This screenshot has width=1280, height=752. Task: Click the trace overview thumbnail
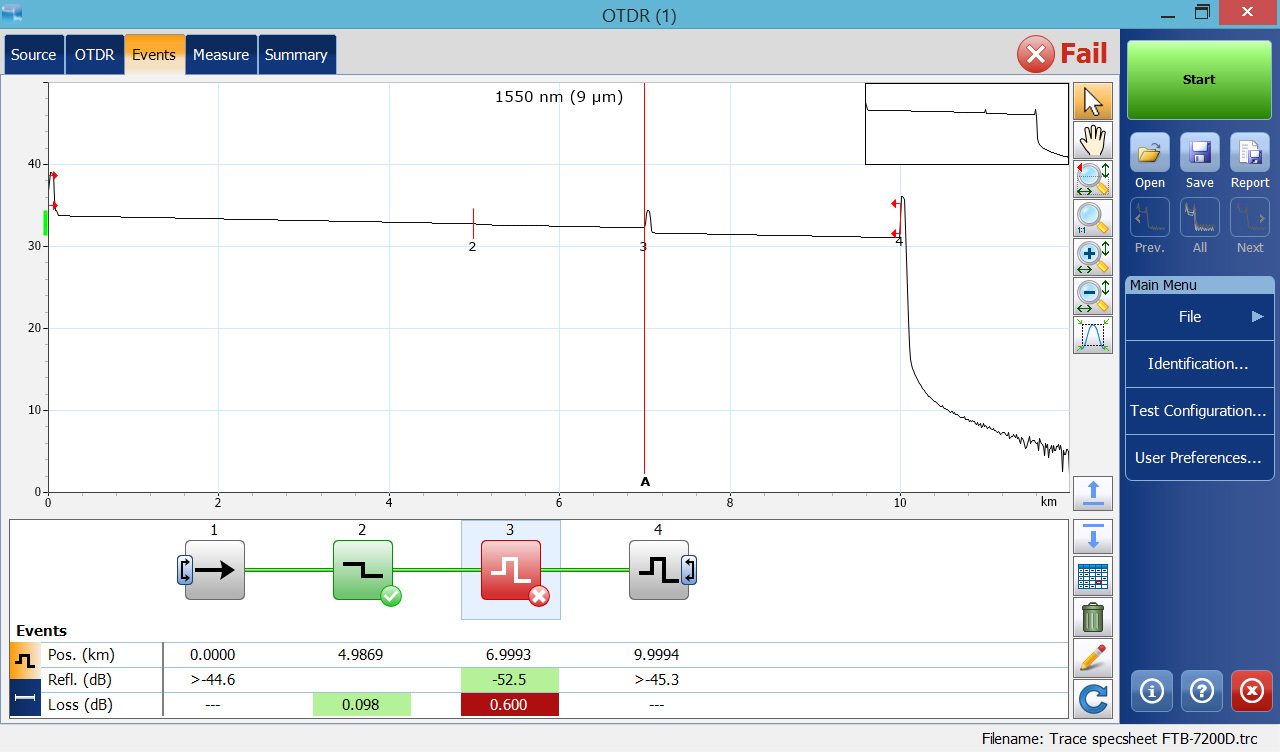[966, 124]
